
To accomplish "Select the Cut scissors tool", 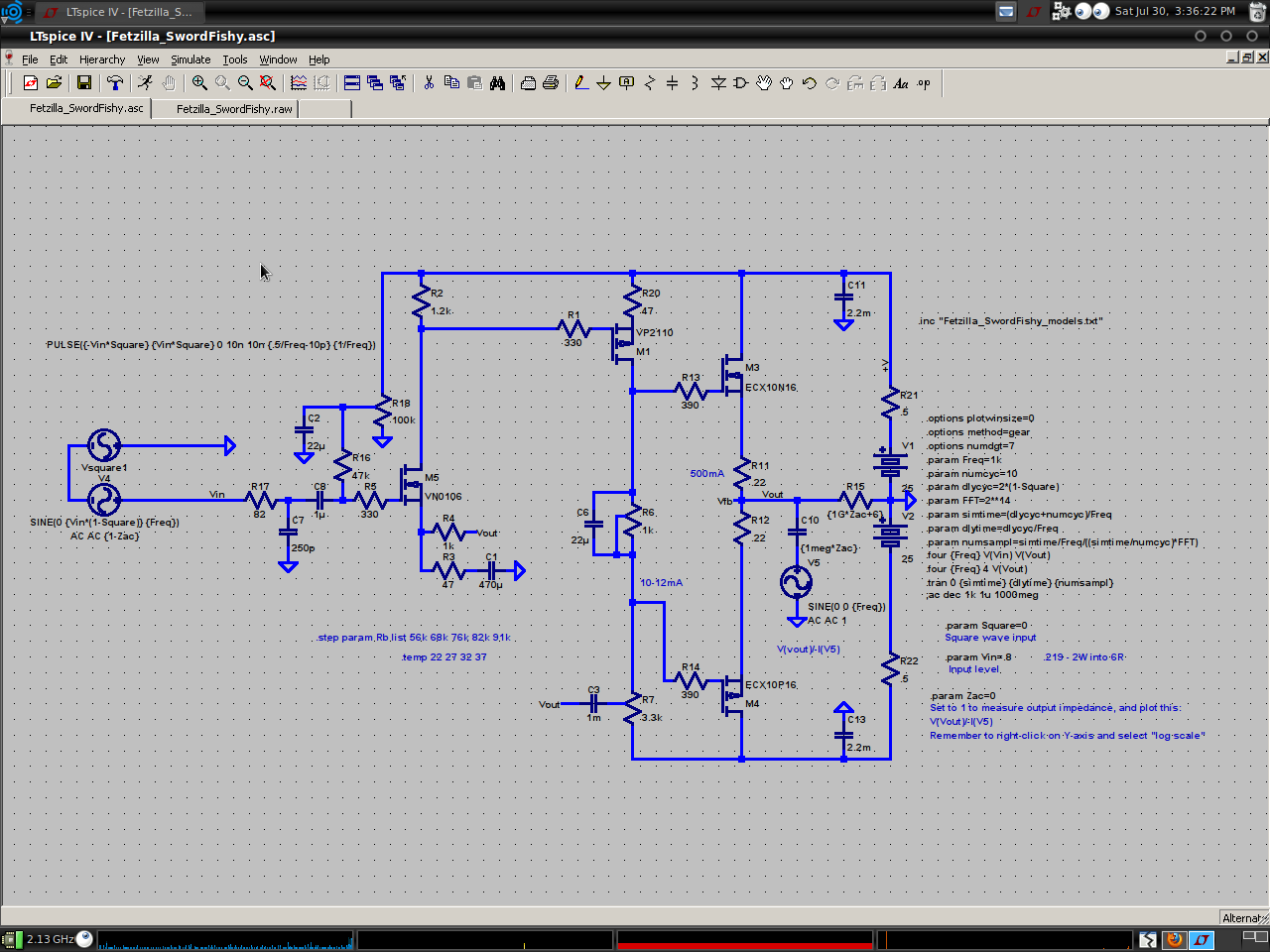I will click(x=429, y=83).
